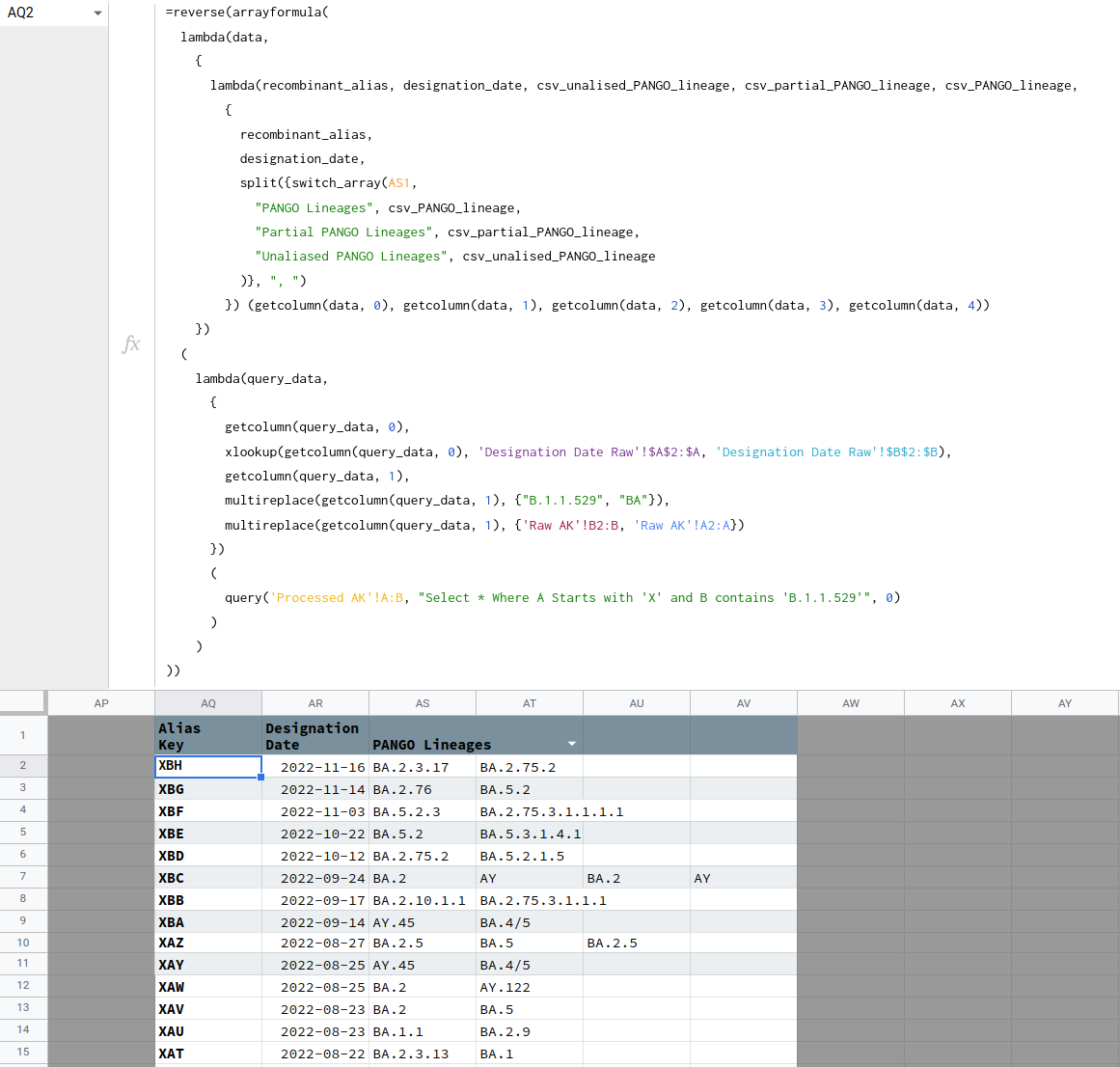Select column AT header

[530, 703]
